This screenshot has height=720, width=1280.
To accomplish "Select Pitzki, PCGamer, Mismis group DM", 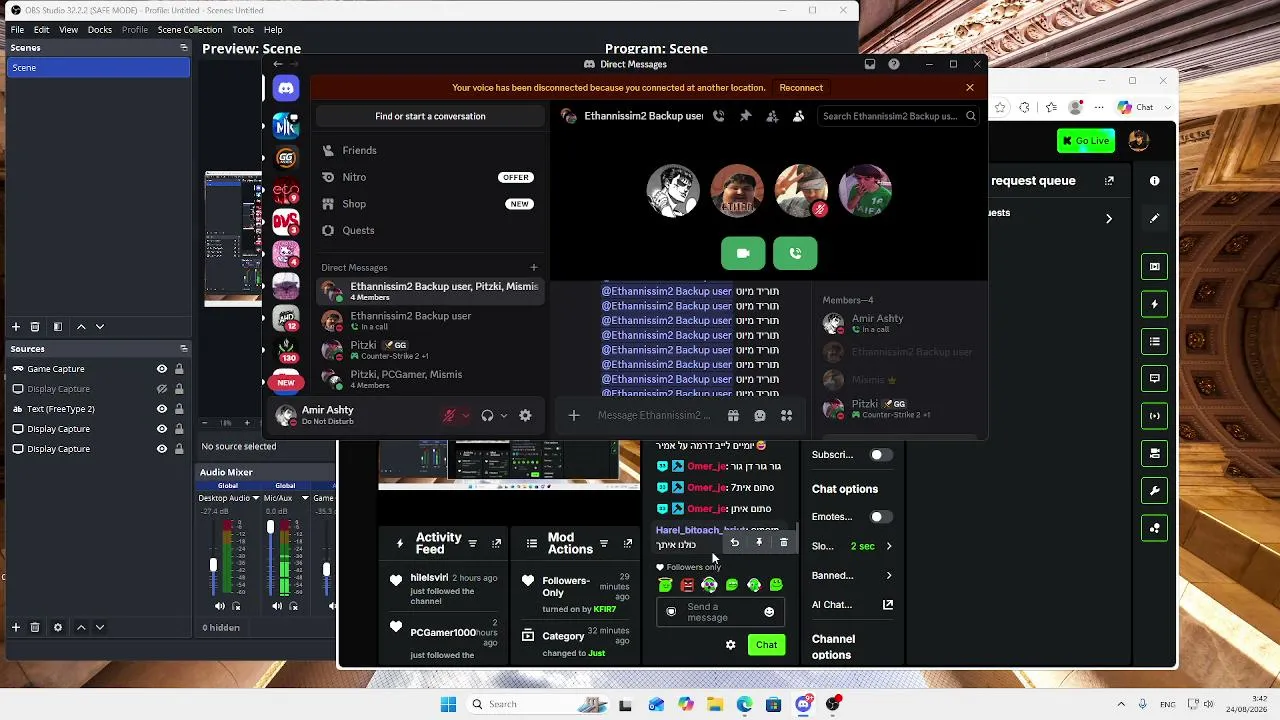I will (x=430, y=379).
